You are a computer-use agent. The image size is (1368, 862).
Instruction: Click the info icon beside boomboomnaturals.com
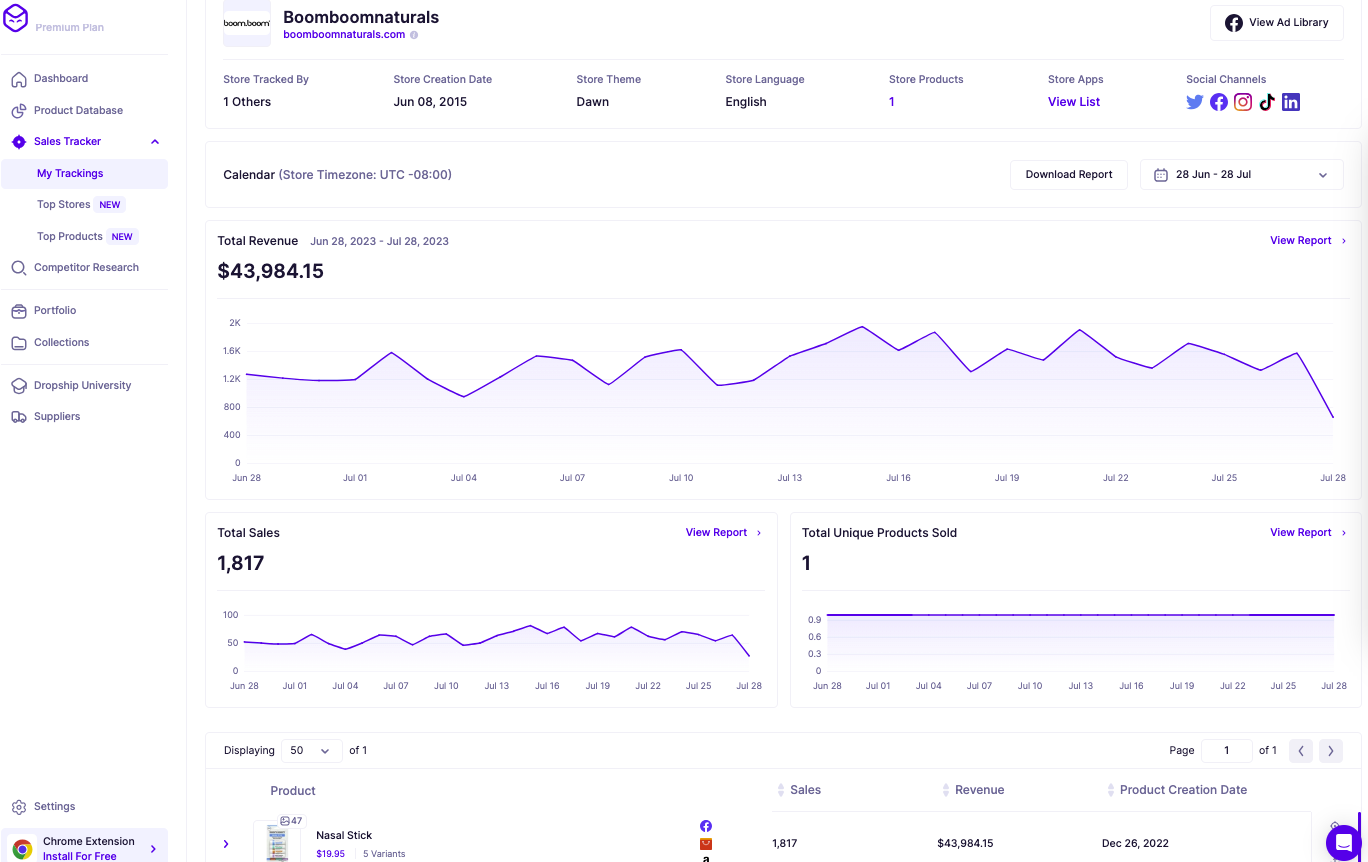click(x=414, y=33)
